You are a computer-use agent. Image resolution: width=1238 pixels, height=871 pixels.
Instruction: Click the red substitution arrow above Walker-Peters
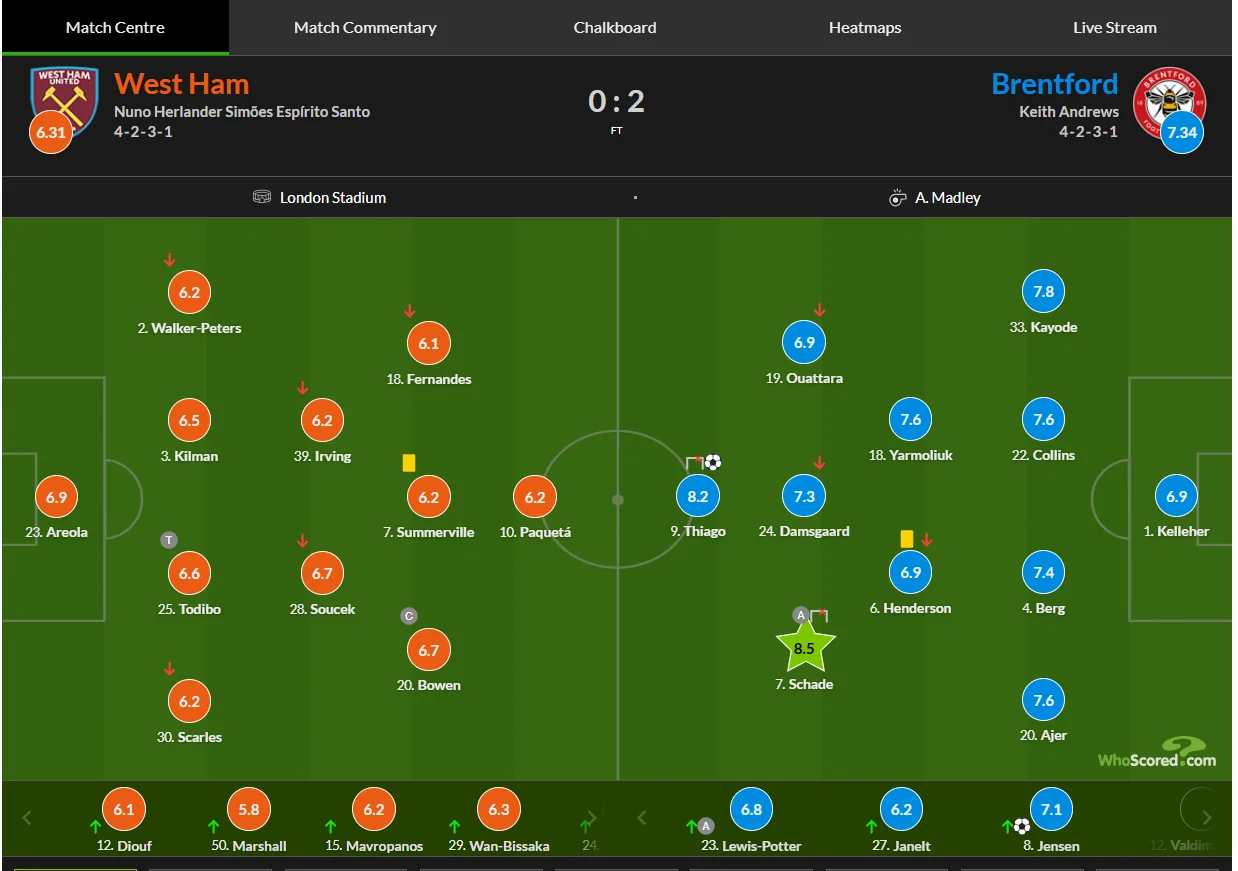(170, 260)
